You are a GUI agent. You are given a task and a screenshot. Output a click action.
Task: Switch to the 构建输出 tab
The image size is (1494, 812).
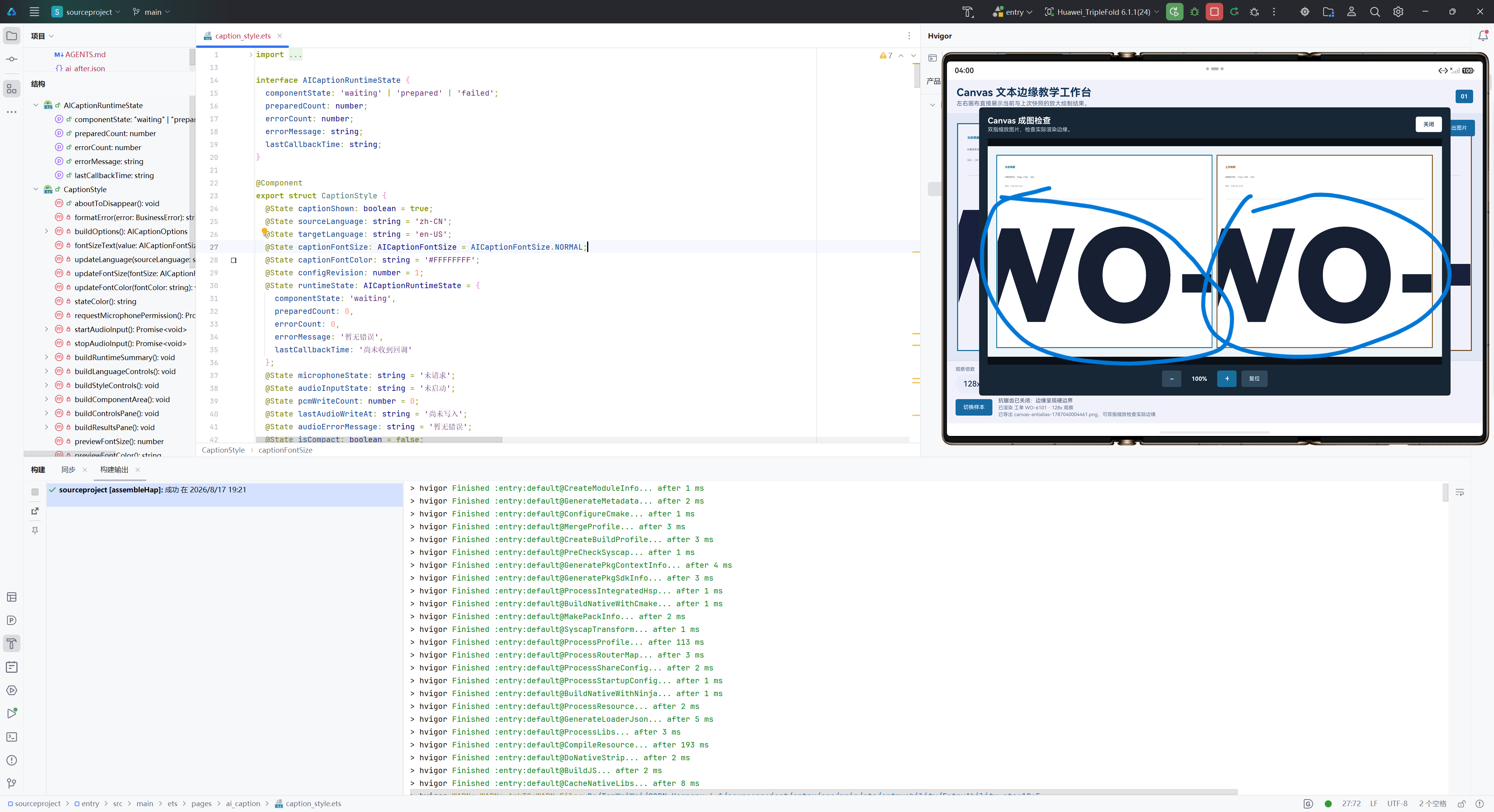tap(114, 469)
